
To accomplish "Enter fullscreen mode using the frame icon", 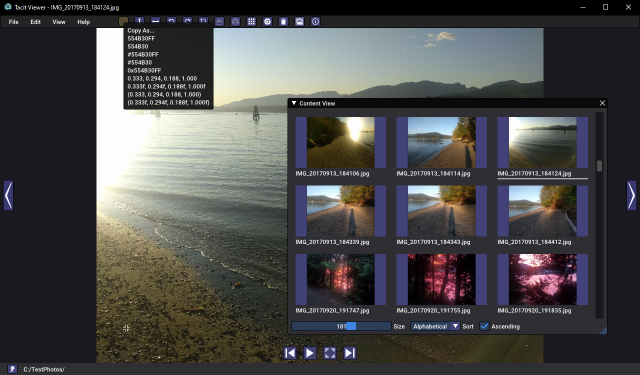I will [x=330, y=353].
